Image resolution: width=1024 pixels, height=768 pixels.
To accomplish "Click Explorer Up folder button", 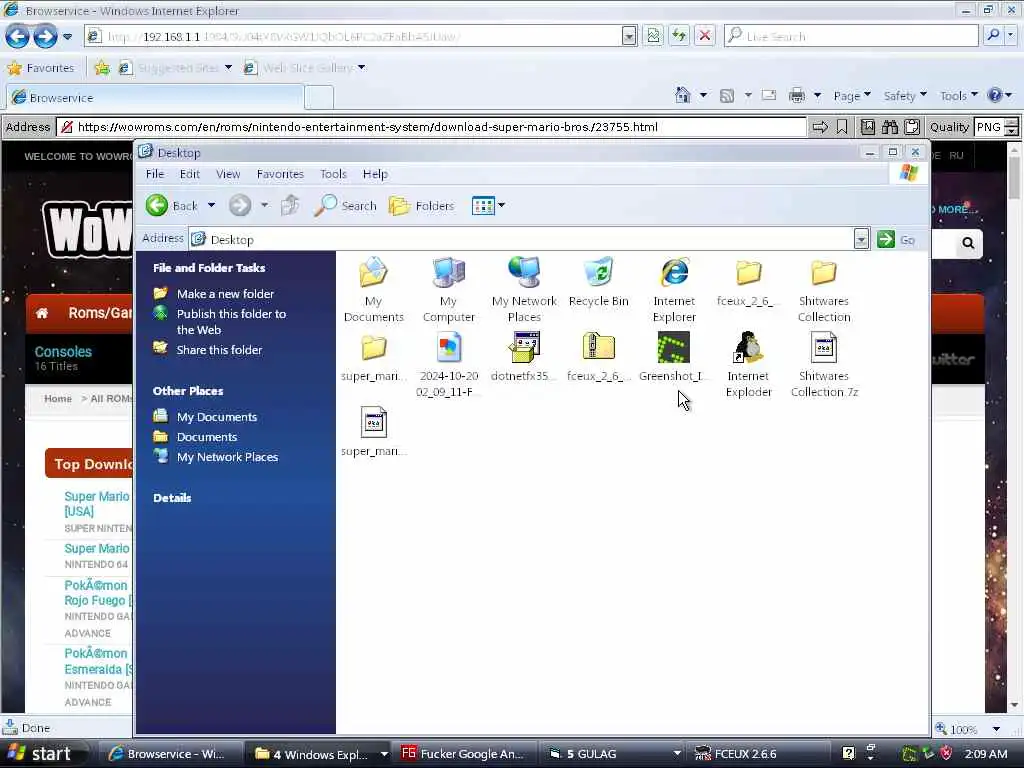I will pyautogui.click(x=290, y=206).
